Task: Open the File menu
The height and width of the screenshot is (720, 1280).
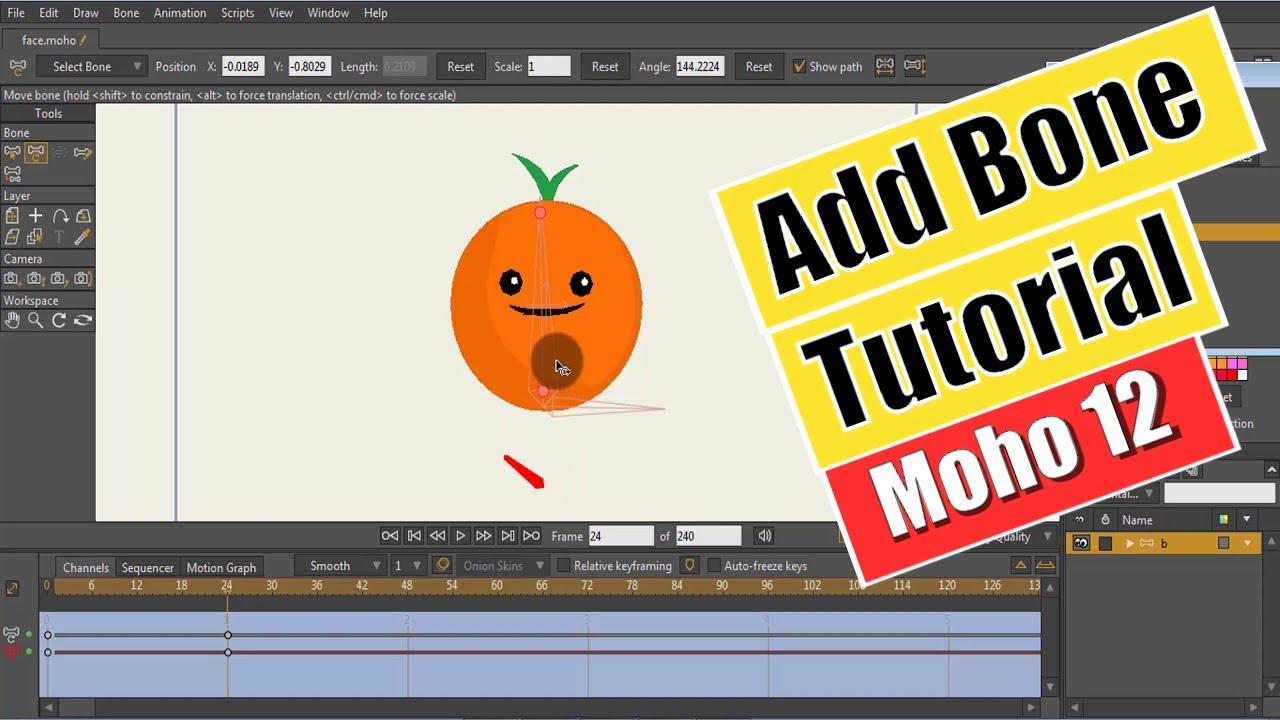Action: point(16,13)
